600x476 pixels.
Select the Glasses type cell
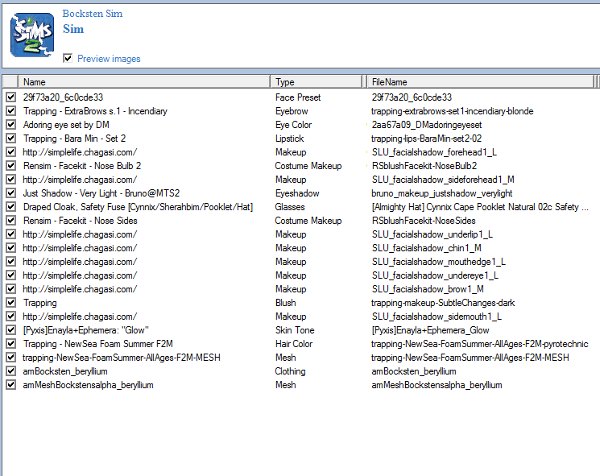[x=290, y=207]
